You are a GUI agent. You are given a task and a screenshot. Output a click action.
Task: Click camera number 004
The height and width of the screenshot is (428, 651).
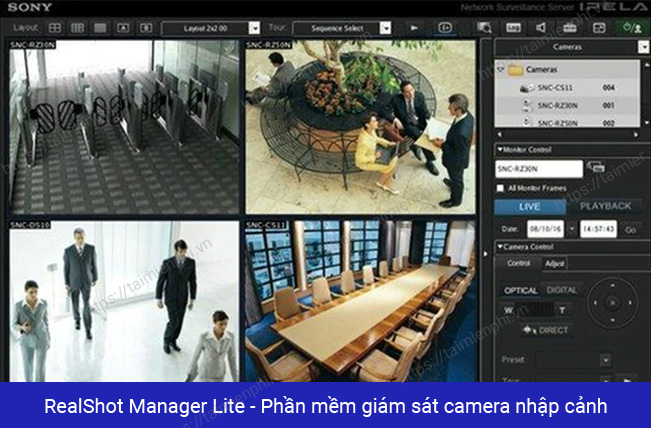point(609,88)
